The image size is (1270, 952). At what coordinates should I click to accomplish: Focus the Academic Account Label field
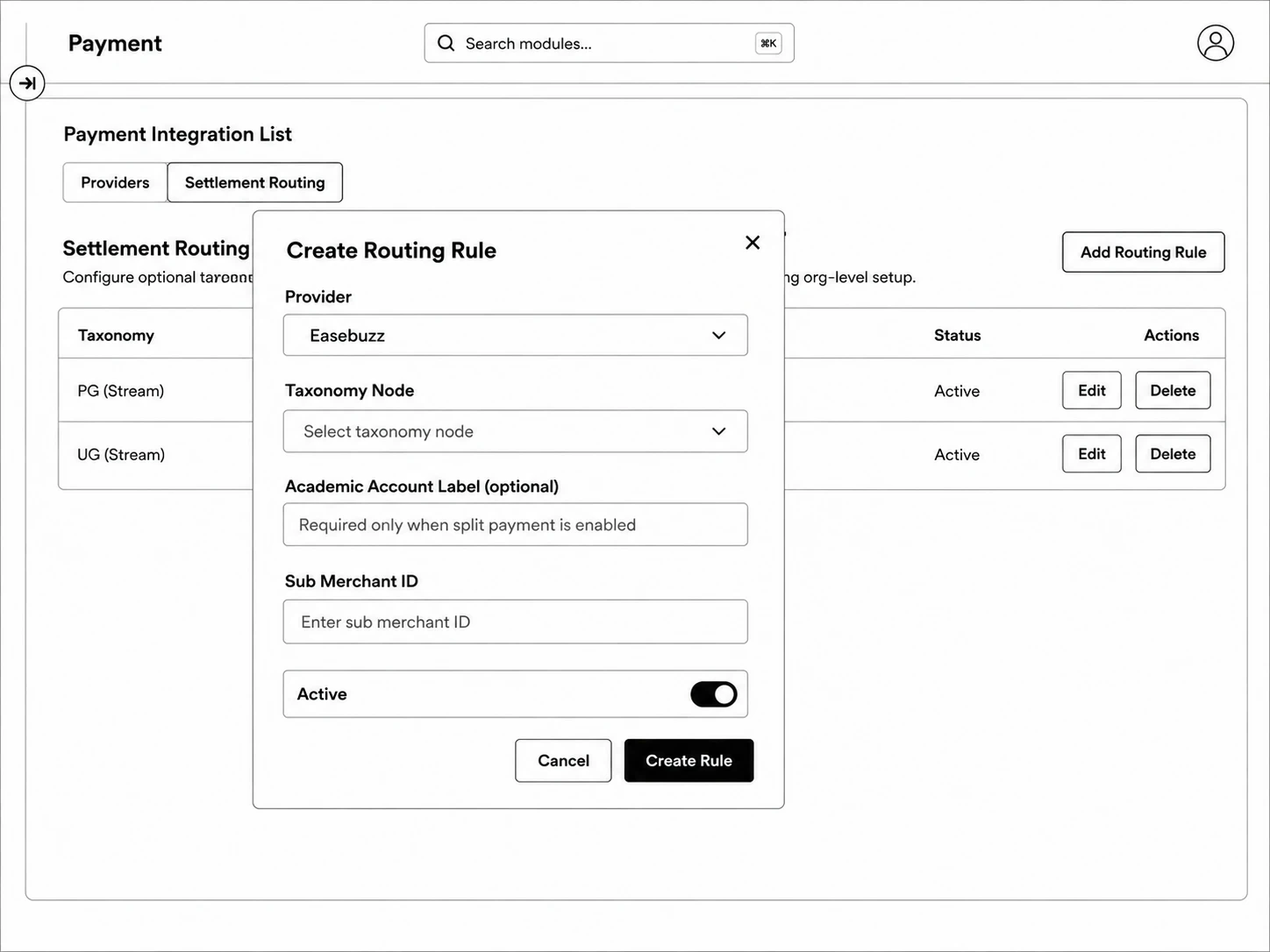[516, 524]
